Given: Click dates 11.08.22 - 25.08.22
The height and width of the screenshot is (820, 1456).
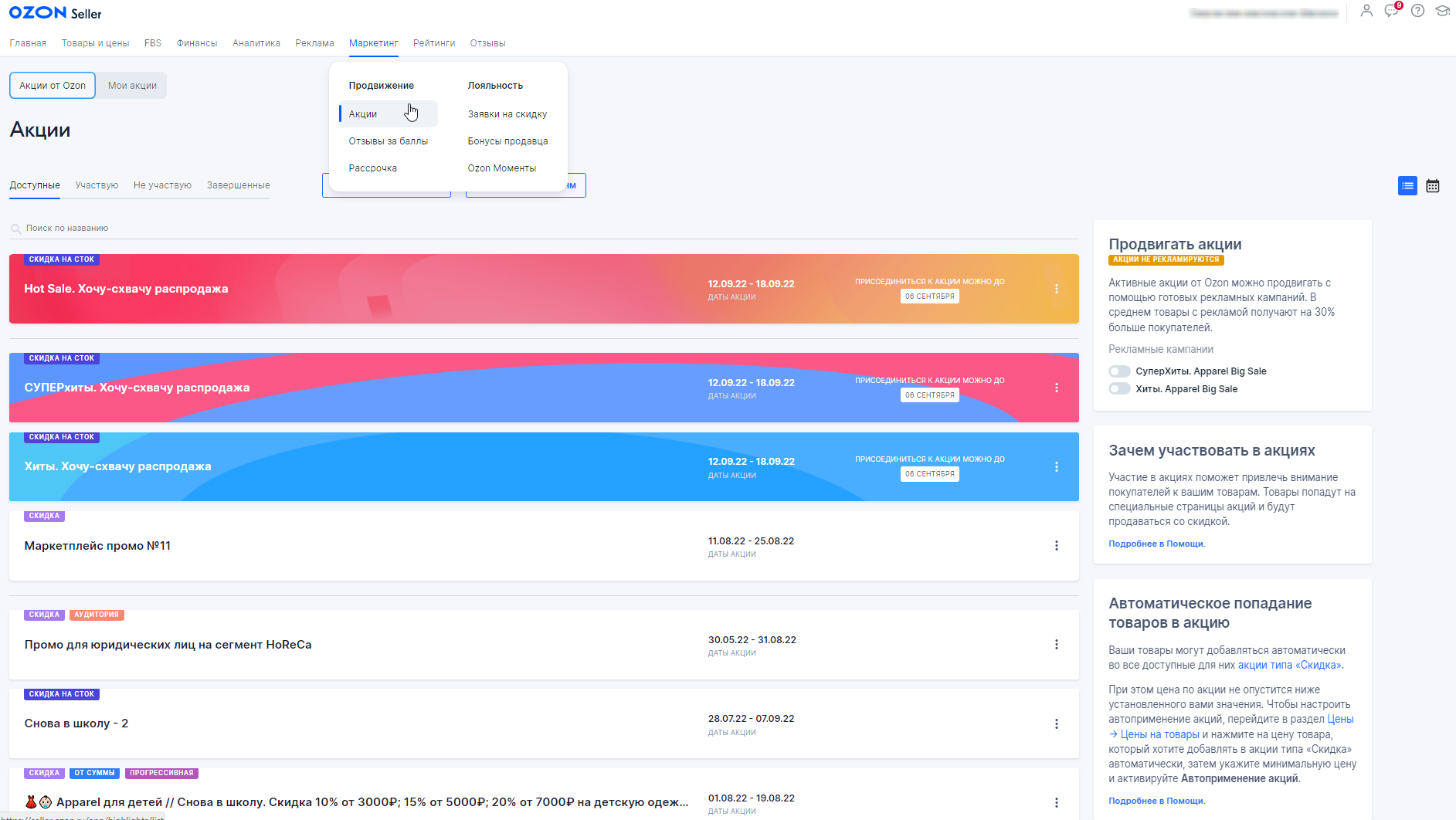Looking at the screenshot, I should [x=751, y=541].
